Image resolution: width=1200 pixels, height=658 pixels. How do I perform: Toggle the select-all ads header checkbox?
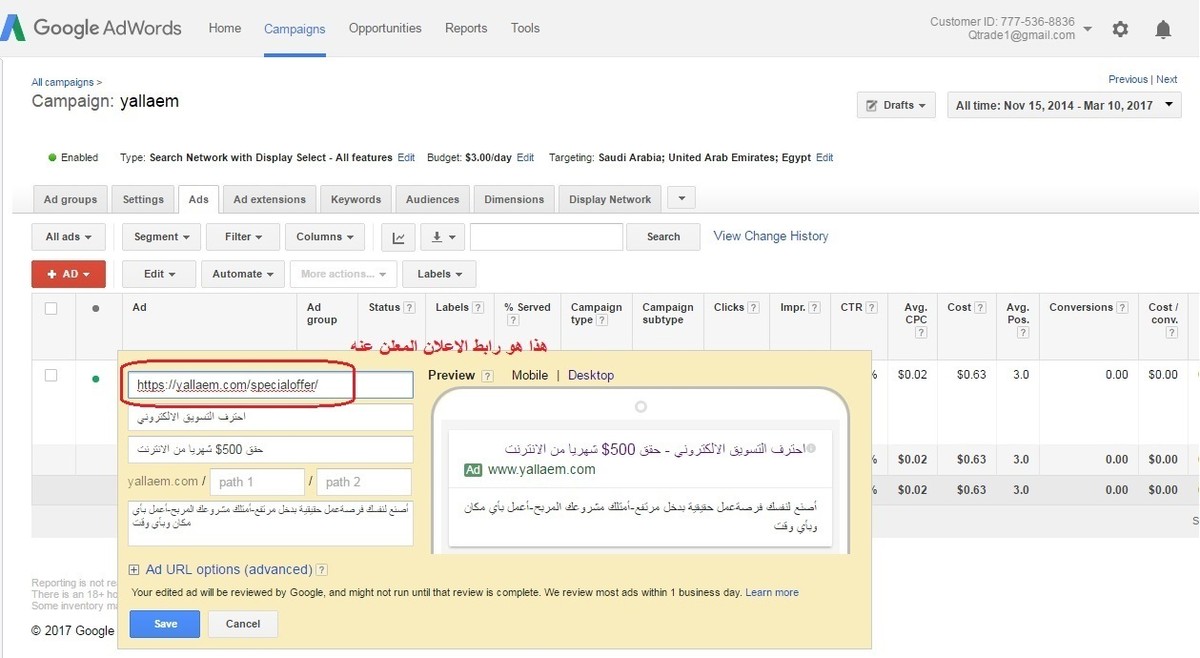(51, 309)
